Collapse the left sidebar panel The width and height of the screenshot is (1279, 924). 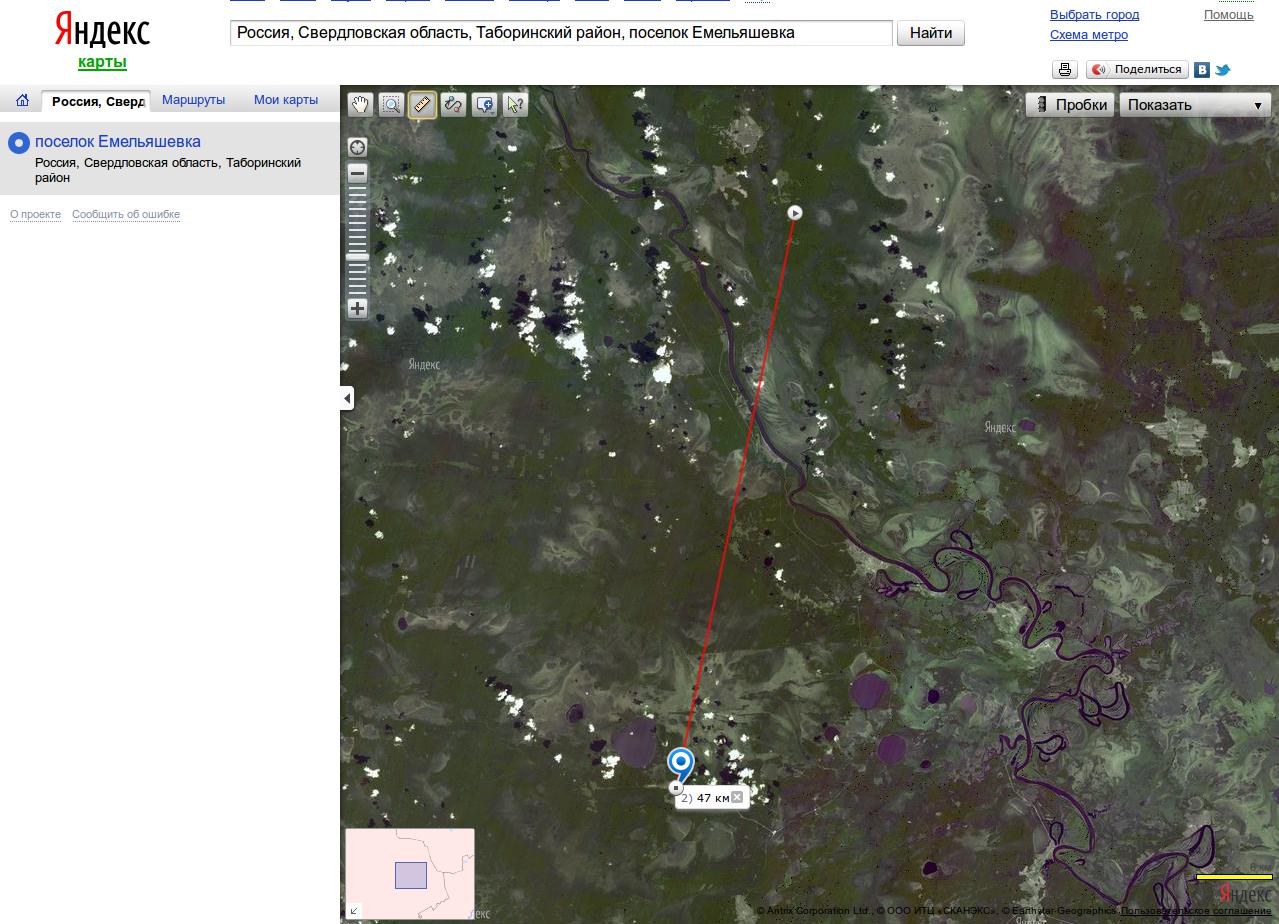[x=347, y=398]
